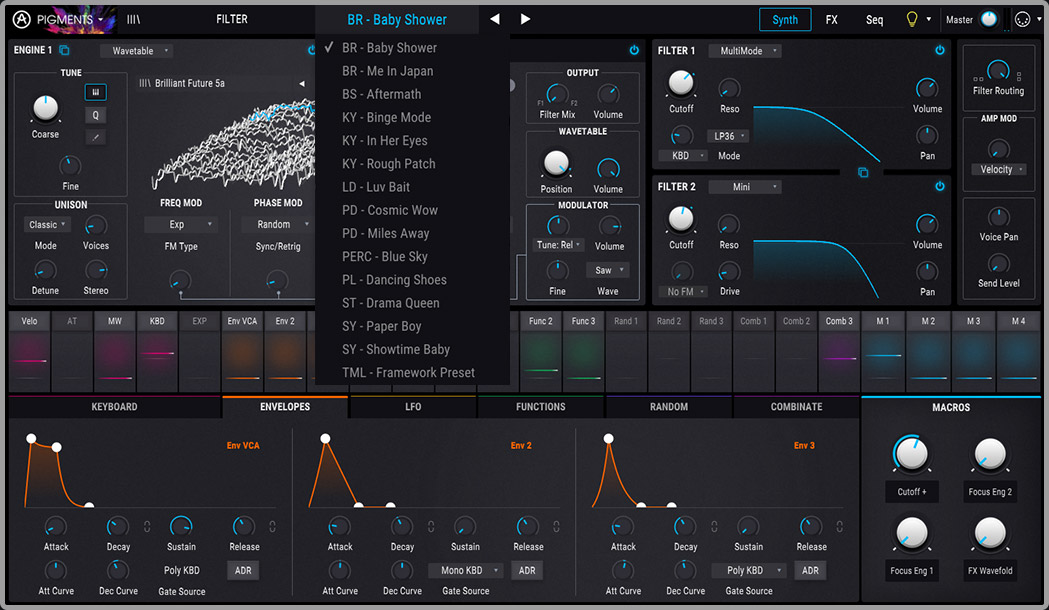Viewport: 1049px width, 610px height.
Task: Open the Synth view
Action: pyautogui.click(x=785, y=19)
